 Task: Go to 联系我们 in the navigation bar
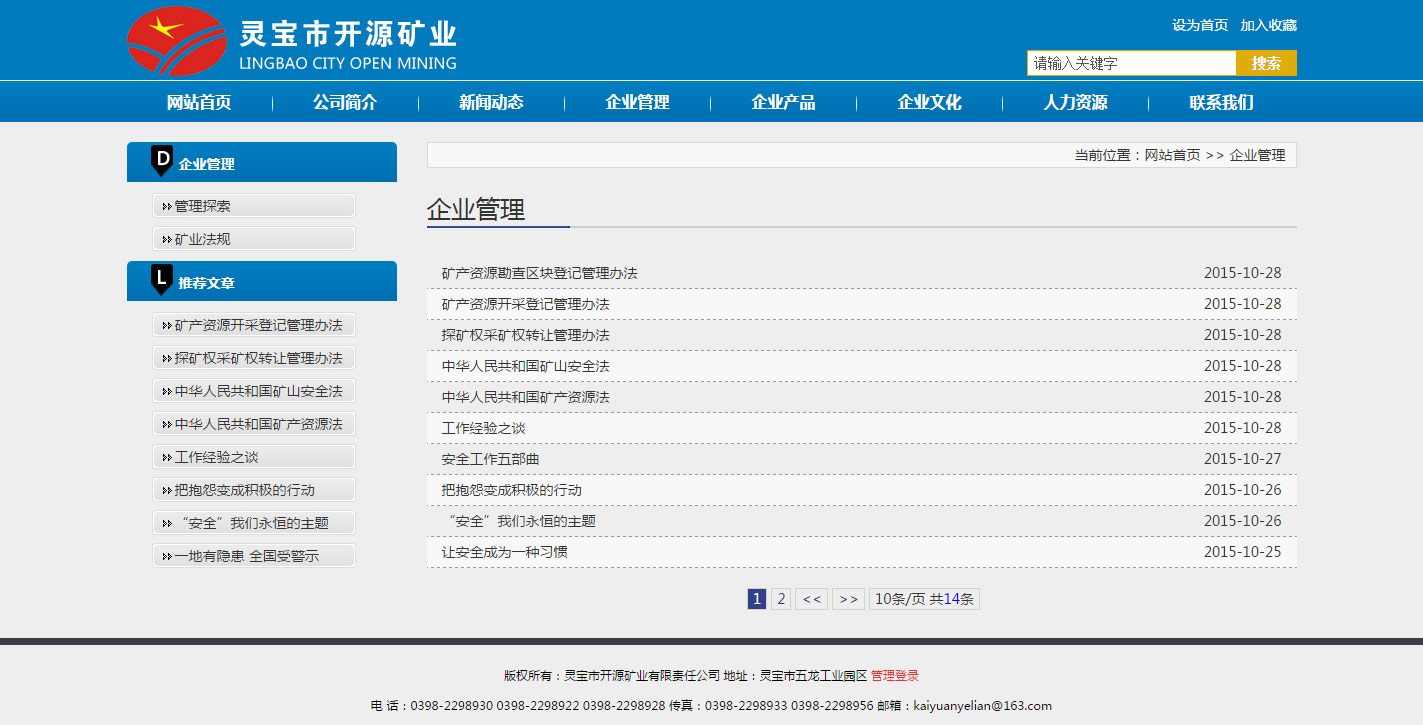point(1221,102)
